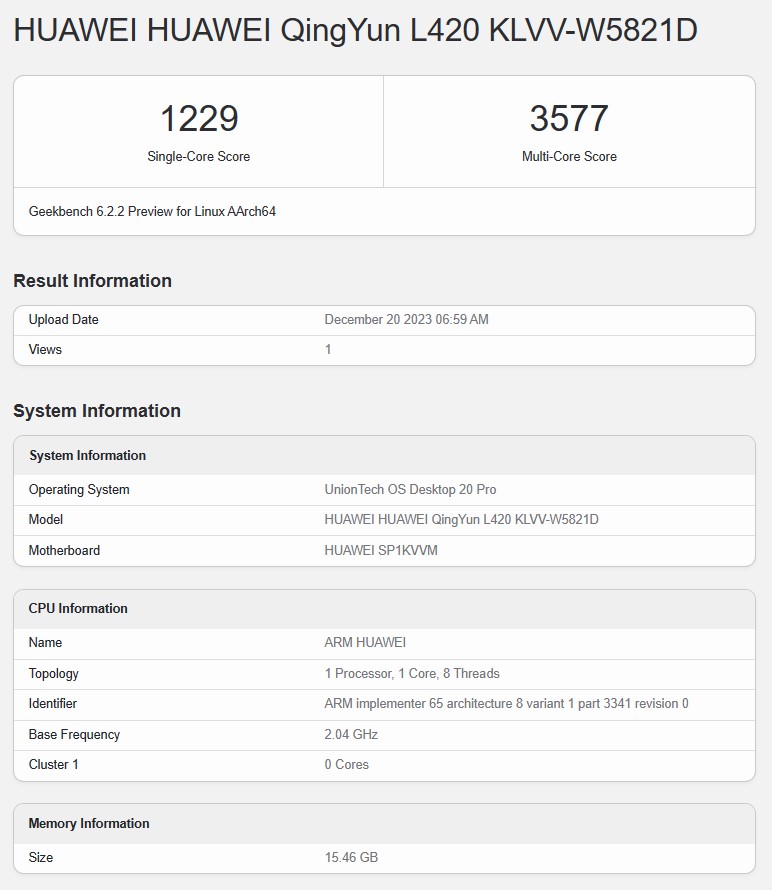Click the Views row count value
The height and width of the screenshot is (890, 772).
[x=328, y=350]
